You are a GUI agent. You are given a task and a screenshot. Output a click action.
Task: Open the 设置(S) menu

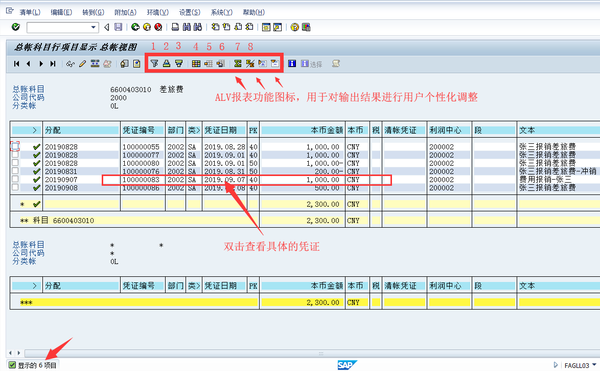pos(189,12)
